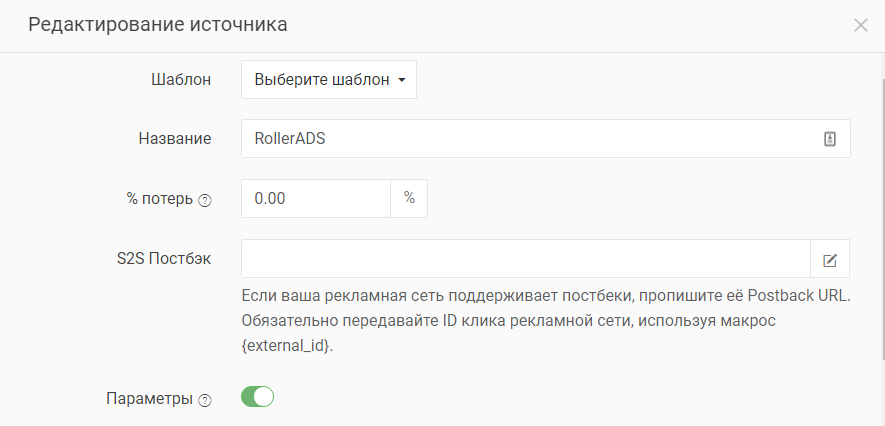
Task: Click the autofill icon inside the name field
Action: tap(829, 139)
